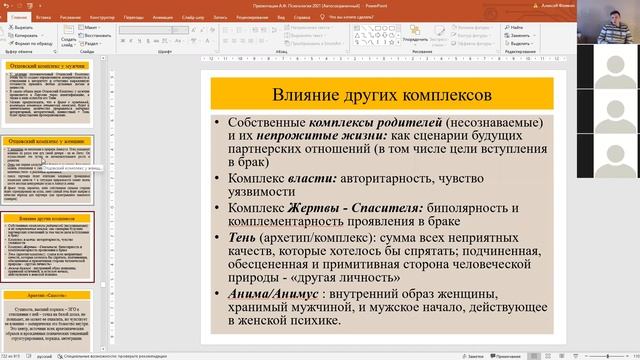Open the Layout (Макет) dropdown

pos(89,27)
